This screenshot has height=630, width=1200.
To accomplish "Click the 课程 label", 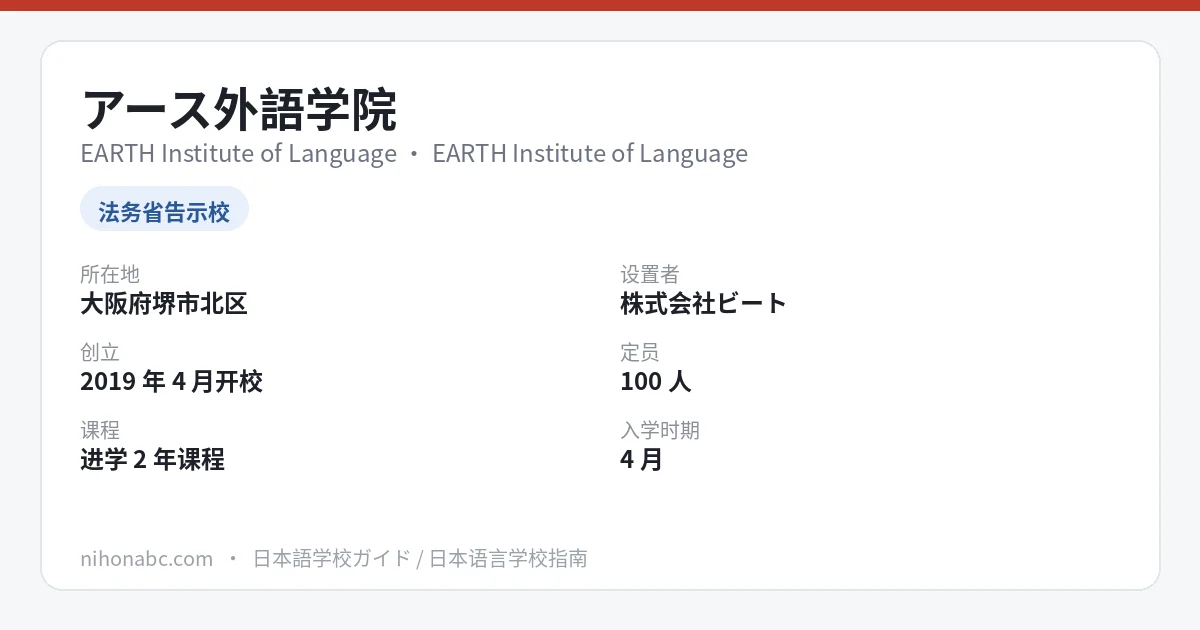I will pos(100,430).
